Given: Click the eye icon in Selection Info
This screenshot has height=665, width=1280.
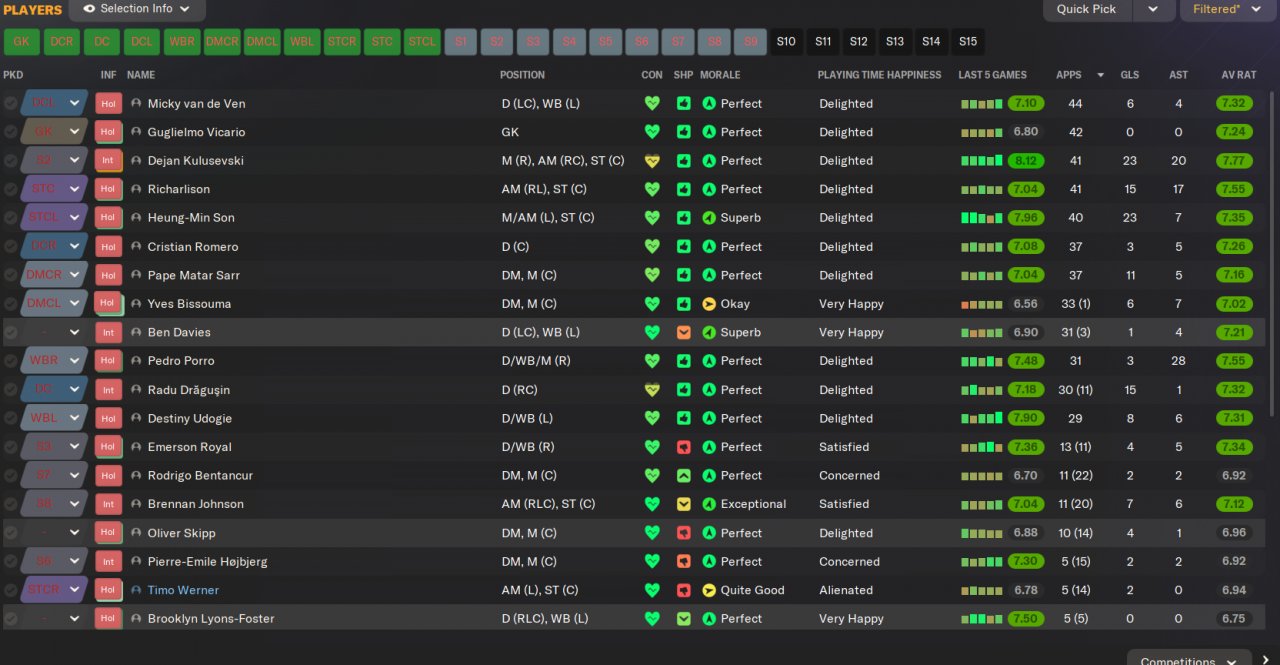Looking at the screenshot, I should coord(89,9).
